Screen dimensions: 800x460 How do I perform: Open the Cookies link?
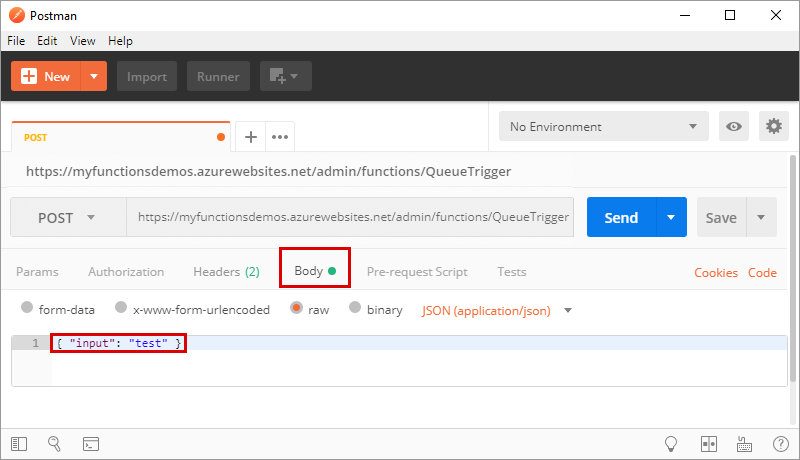[x=716, y=273]
